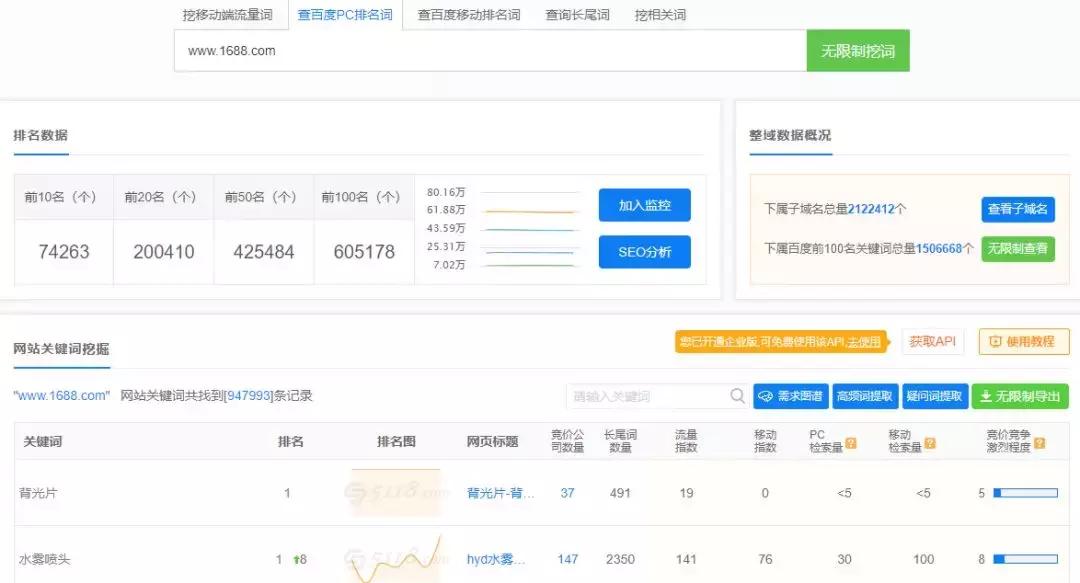Follow the 背光片-背... webpage title link
Viewport: 1080px width, 583px height.
pos(497,493)
